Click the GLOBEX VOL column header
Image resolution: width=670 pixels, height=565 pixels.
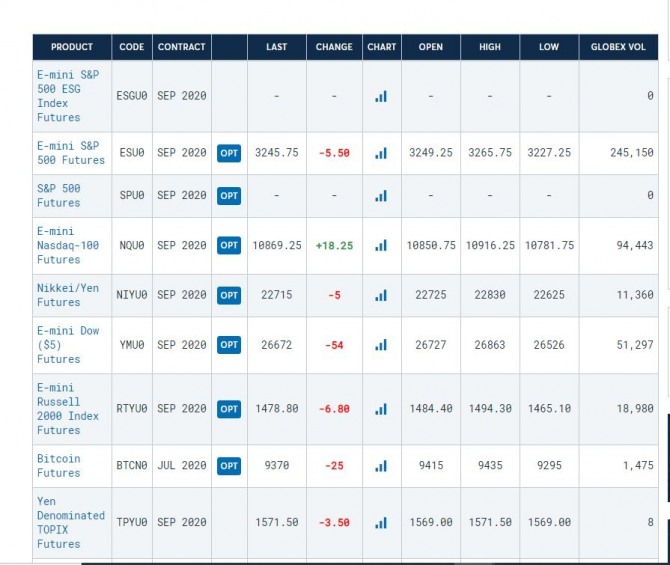coord(618,47)
